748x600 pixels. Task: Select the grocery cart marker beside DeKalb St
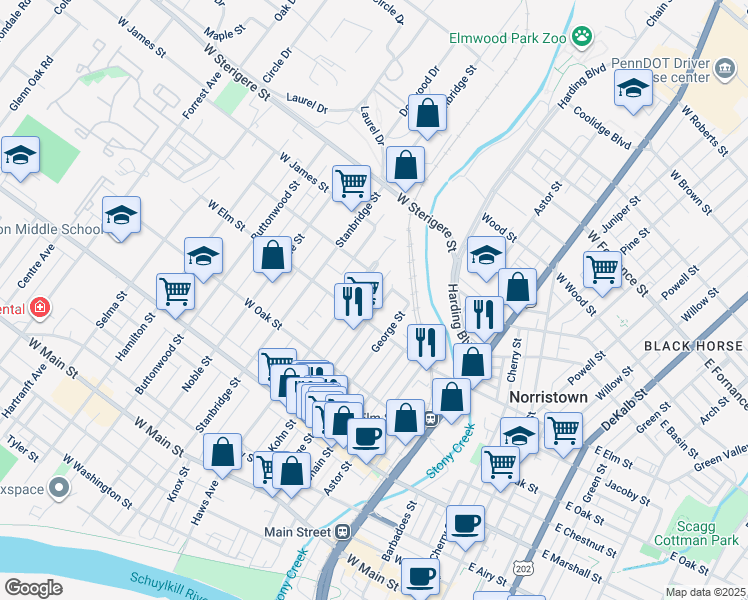tap(563, 432)
